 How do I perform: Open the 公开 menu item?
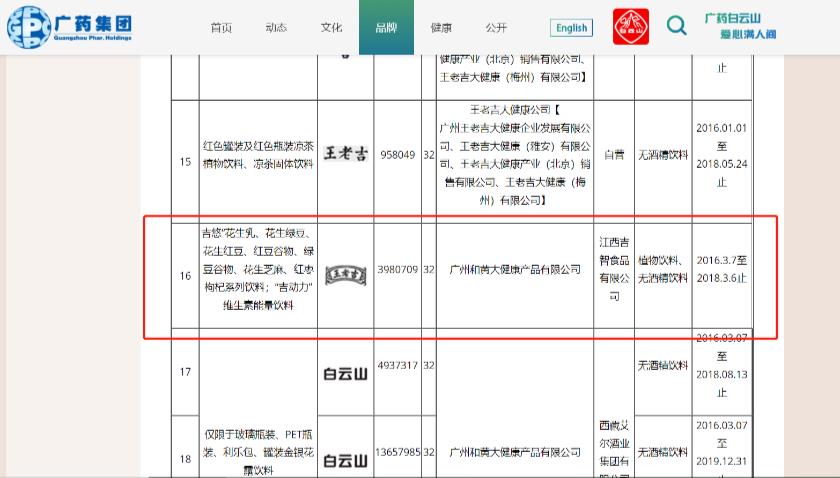click(x=496, y=27)
